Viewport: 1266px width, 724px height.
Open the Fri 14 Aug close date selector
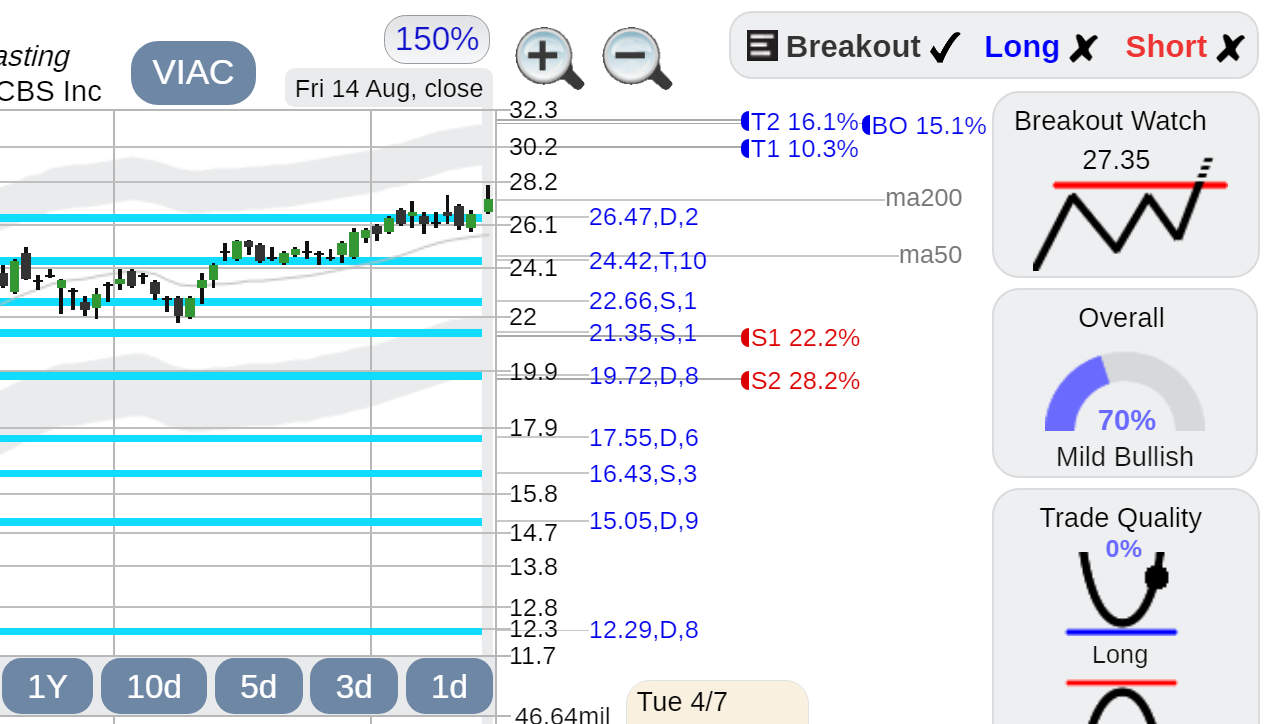tap(389, 88)
